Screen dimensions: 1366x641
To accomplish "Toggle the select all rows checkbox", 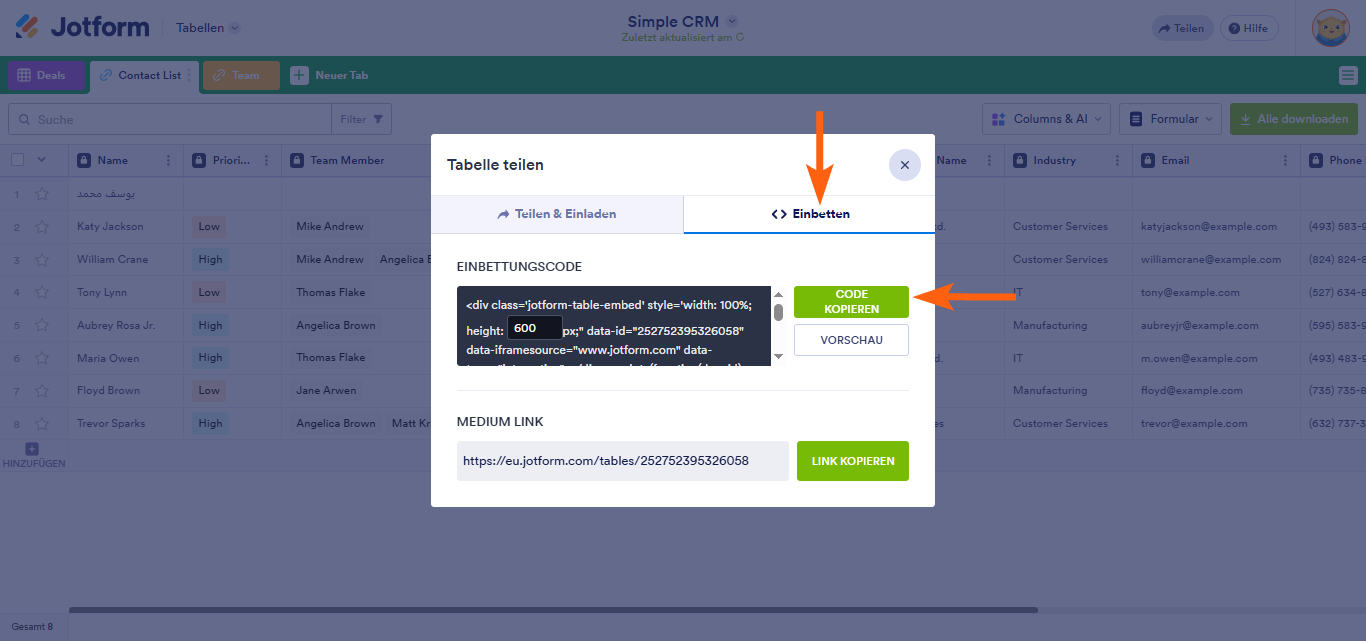I will click(x=17, y=160).
